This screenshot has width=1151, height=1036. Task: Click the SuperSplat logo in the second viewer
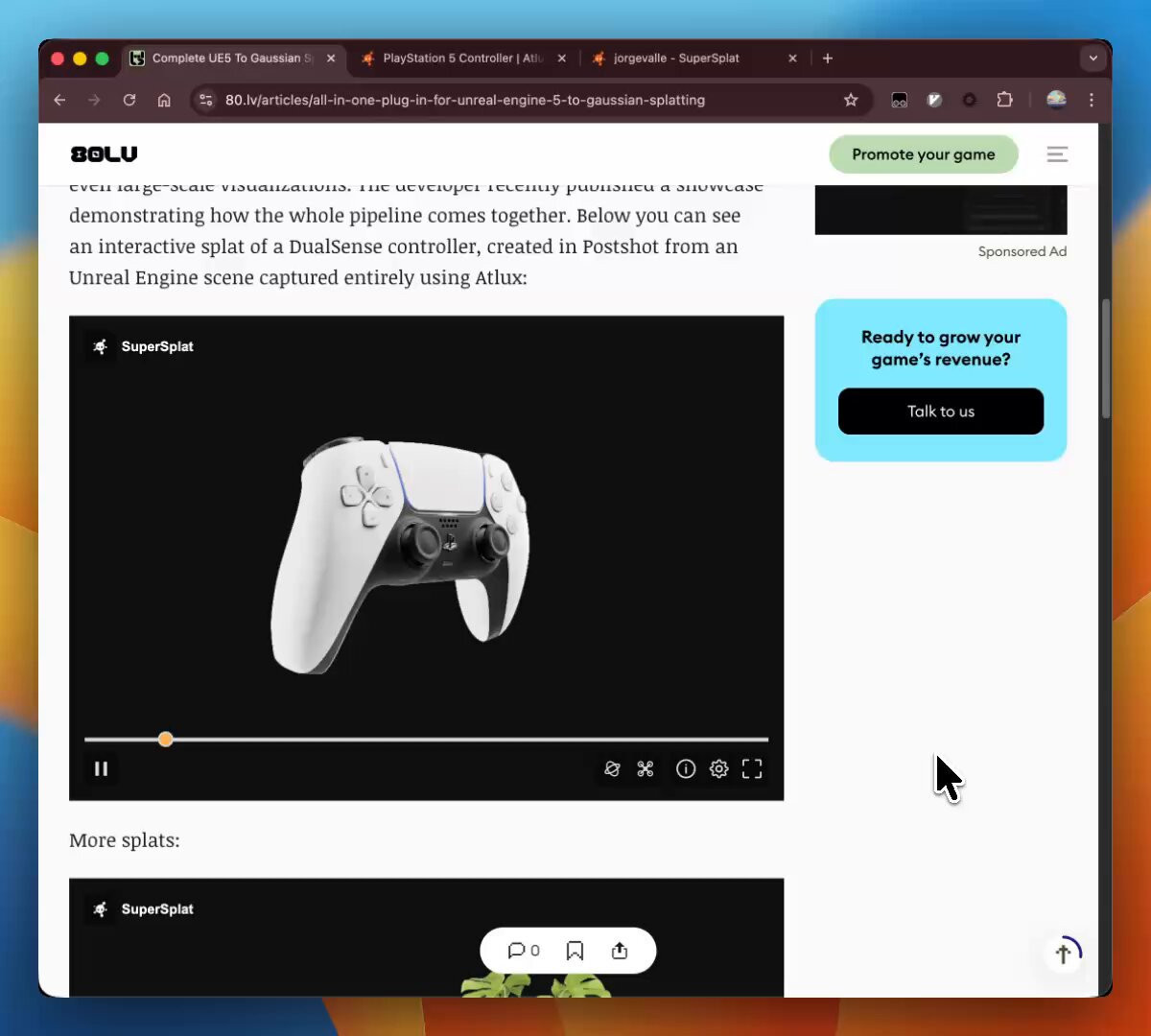tap(142, 908)
